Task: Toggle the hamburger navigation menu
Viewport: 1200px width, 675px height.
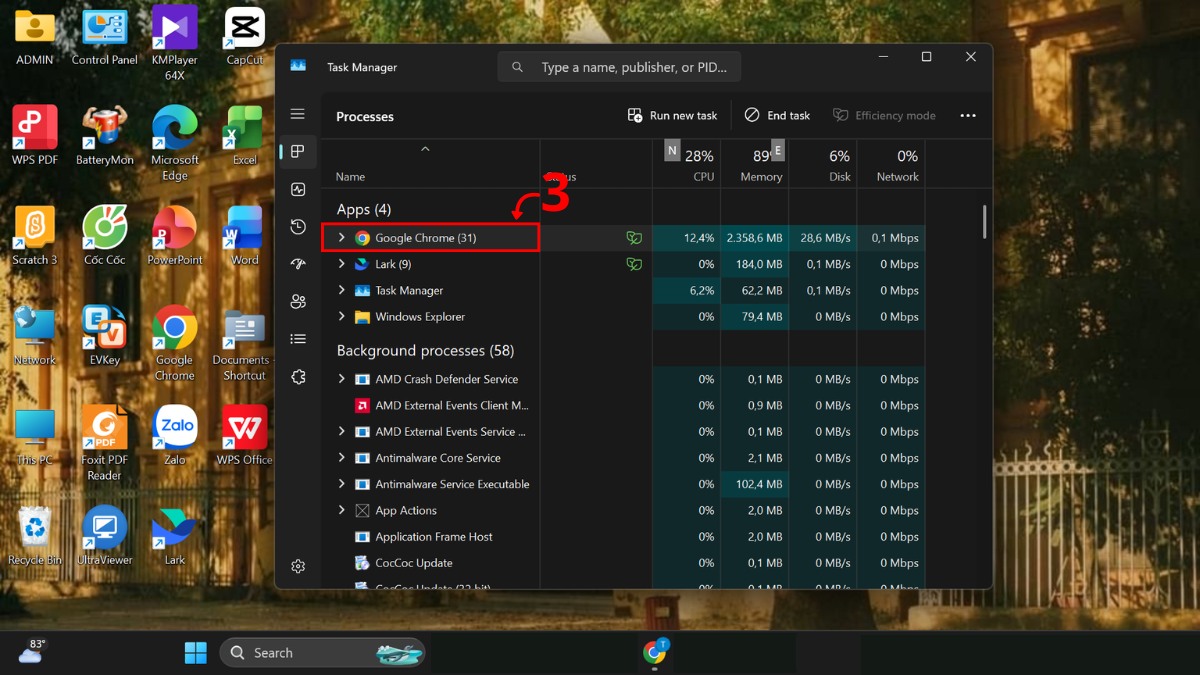Action: tap(298, 114)
